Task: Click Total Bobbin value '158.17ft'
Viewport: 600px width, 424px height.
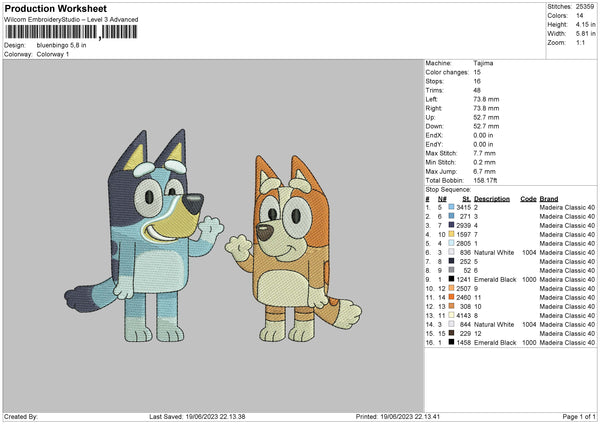Action: (x=485, y=180)
